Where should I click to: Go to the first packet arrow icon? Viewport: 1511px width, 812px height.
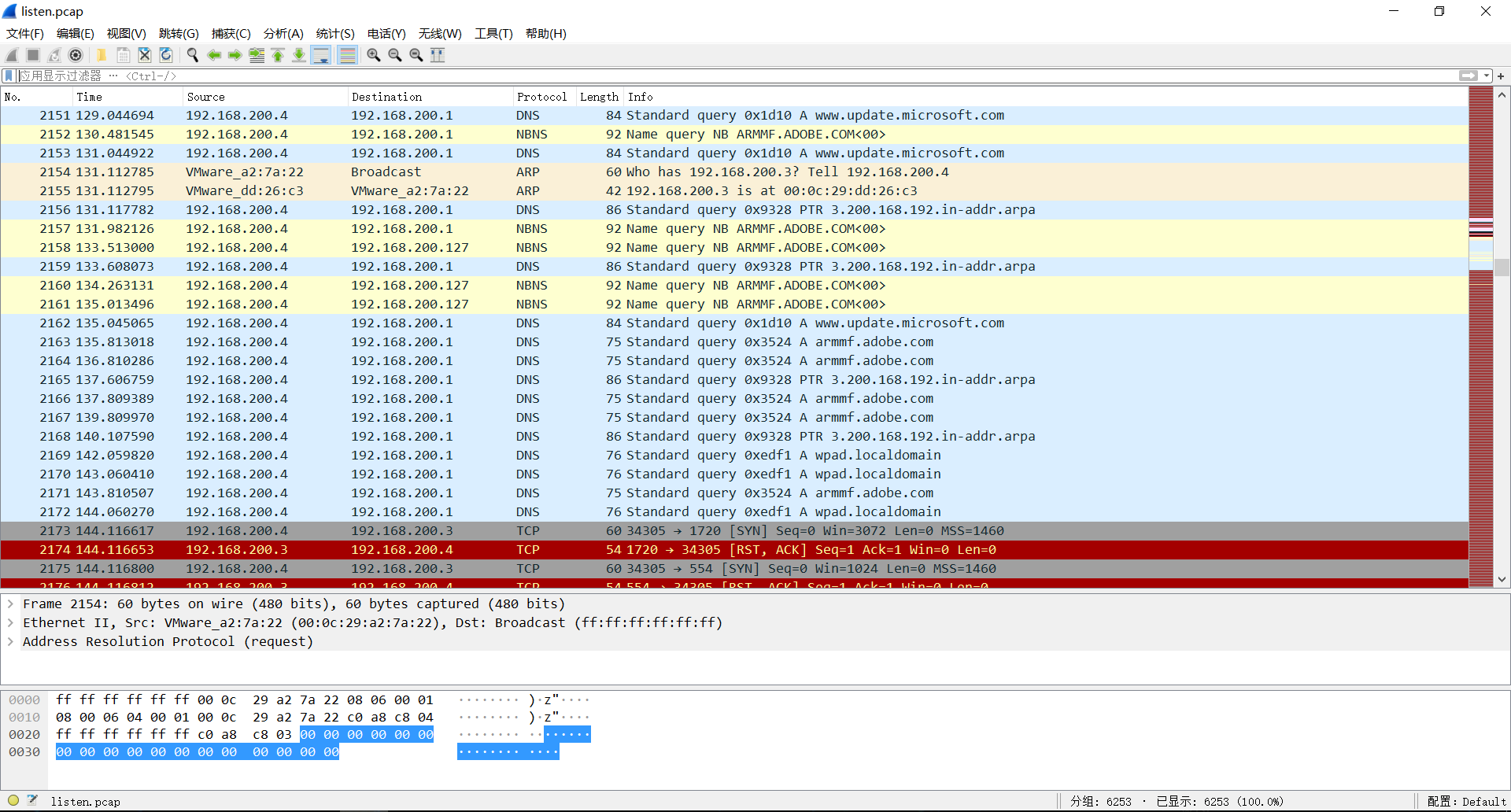pyautogui.click(x=278, y=55)
